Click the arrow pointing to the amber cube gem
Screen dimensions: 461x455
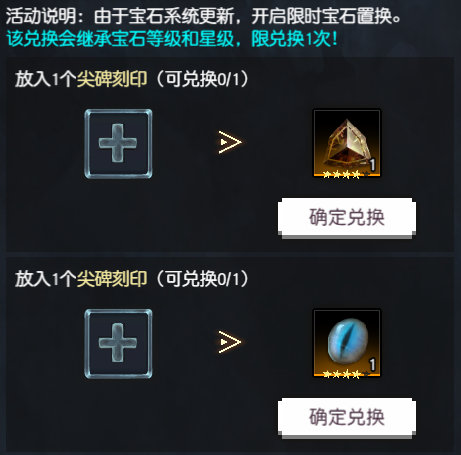pyautogui.click(x=230, y=142)
